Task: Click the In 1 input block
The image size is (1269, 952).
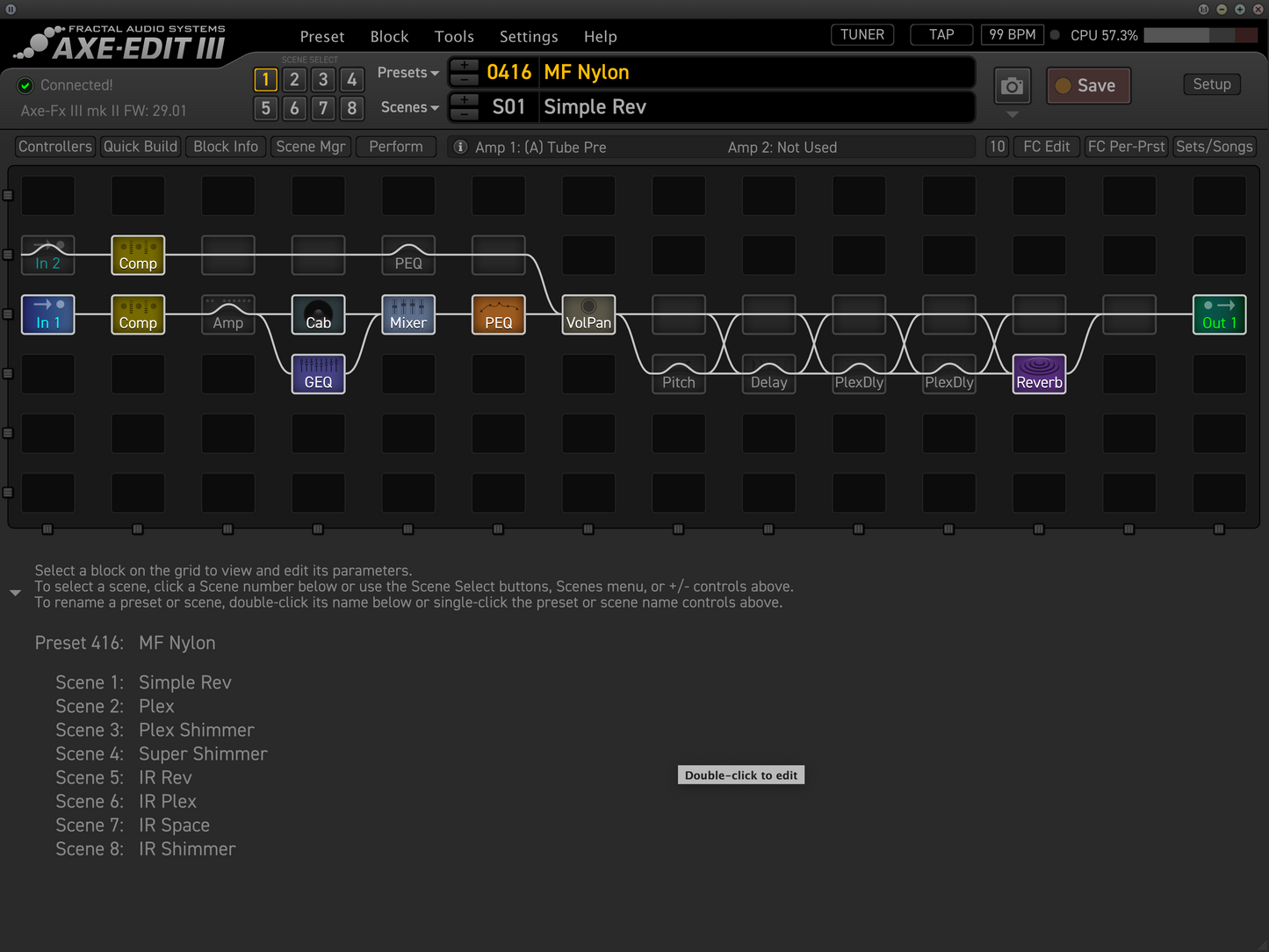Action: point(47,314)
